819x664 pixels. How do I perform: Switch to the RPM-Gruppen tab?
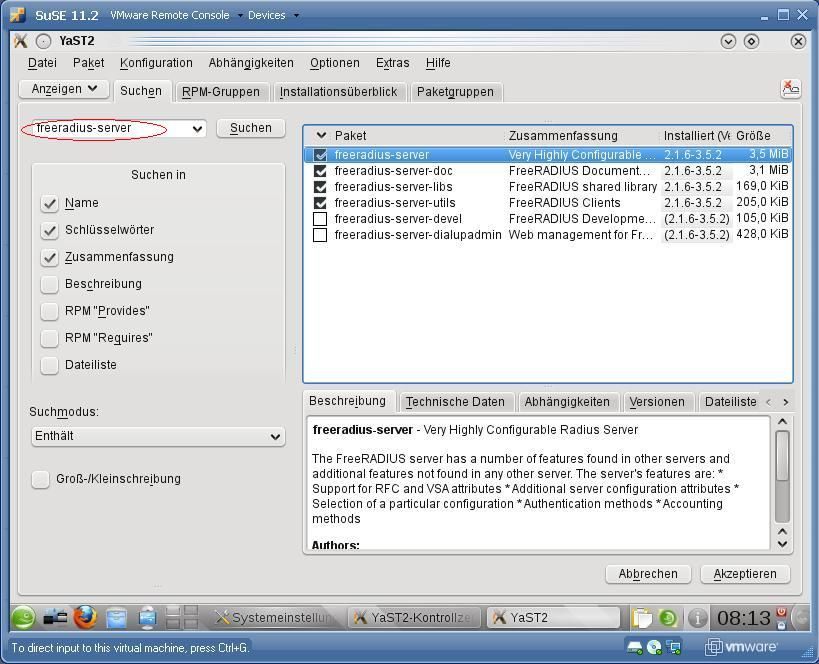pos(220,92)
